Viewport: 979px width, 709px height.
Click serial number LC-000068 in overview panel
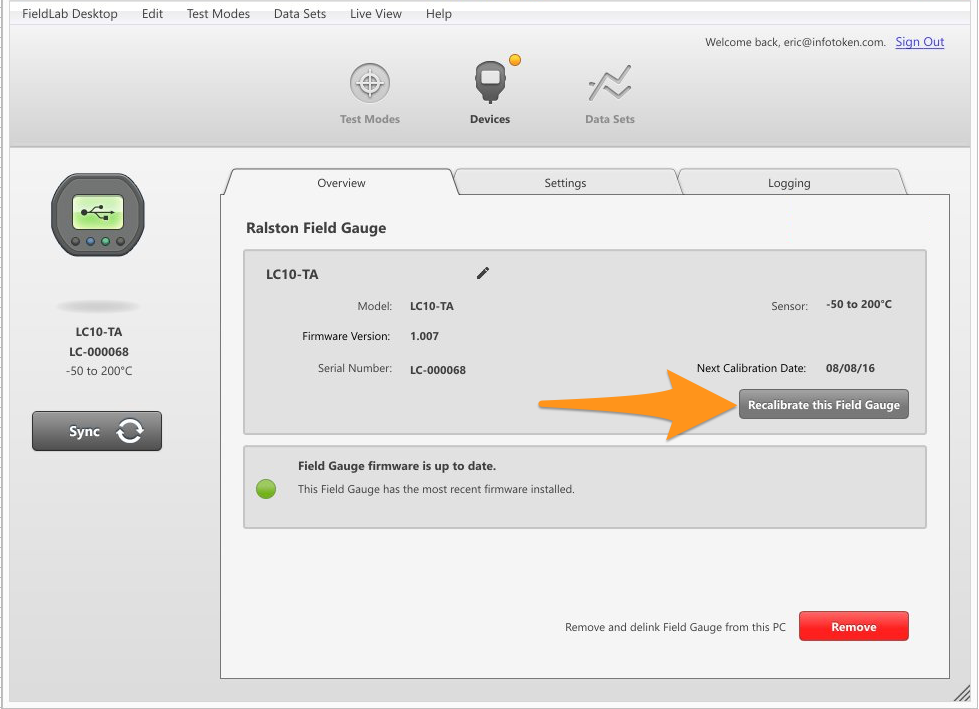point(438,369)
